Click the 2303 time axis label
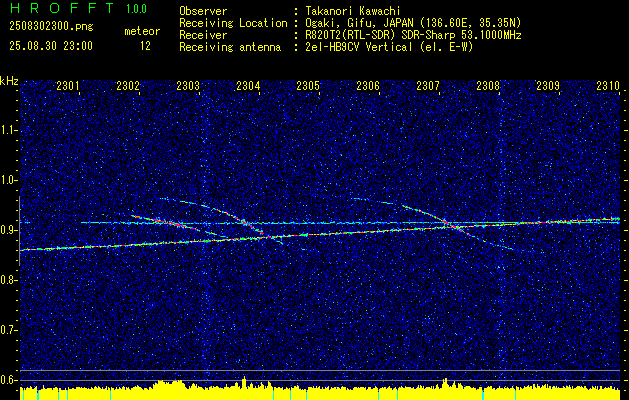Viewport: 629px width, 400px height. 188,85
